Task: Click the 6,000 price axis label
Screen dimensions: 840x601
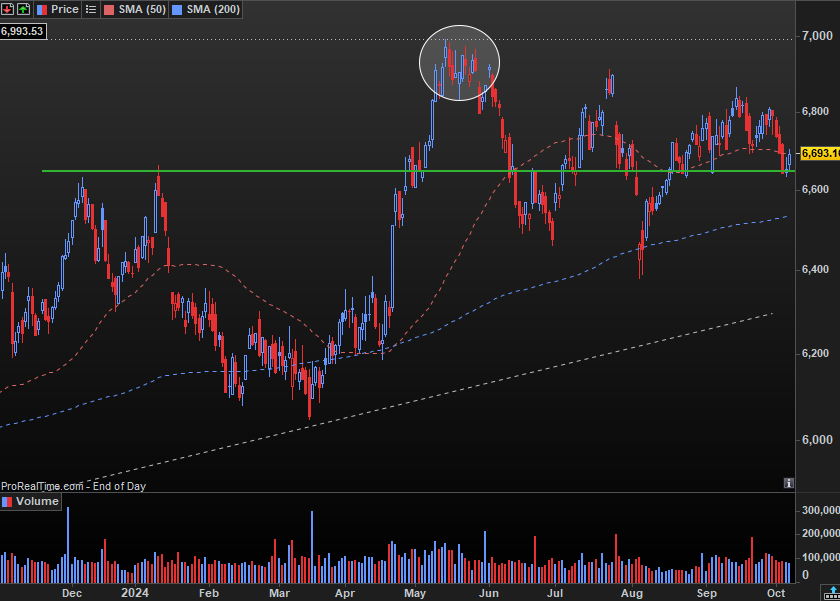Action: pyautogui.click(x=817, y=440)
